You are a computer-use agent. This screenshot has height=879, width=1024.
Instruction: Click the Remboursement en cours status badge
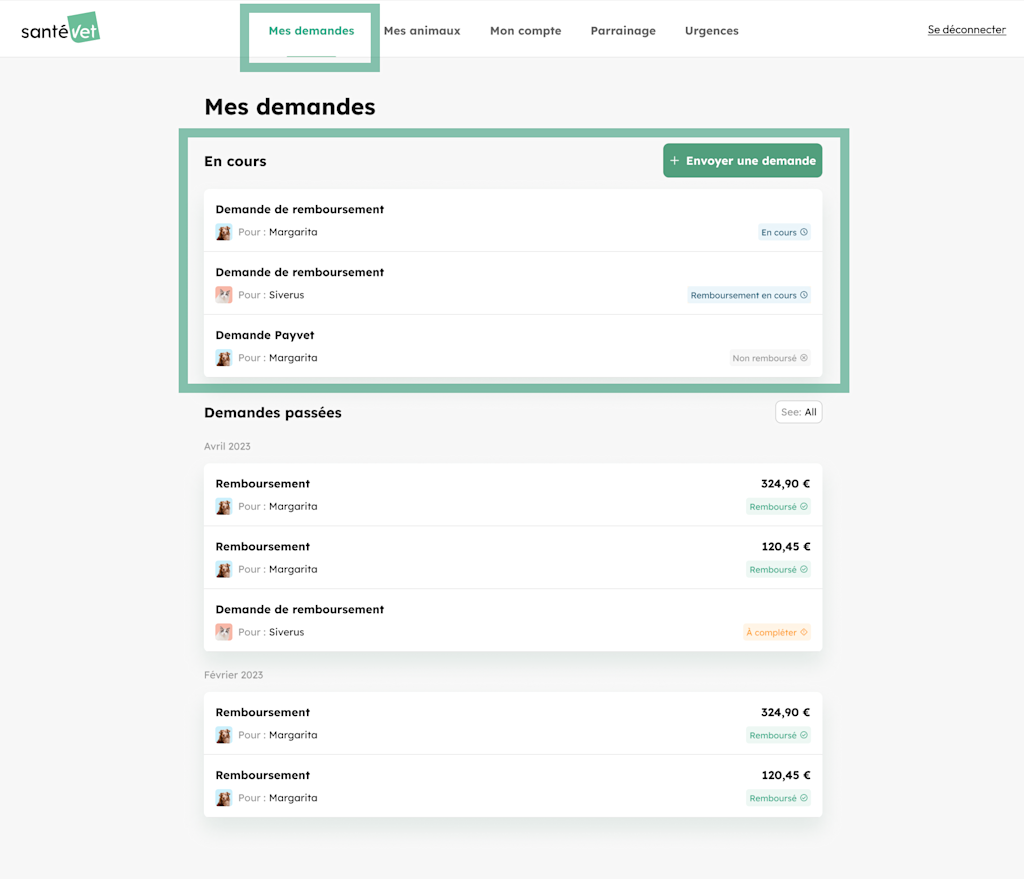coord(749,295)
